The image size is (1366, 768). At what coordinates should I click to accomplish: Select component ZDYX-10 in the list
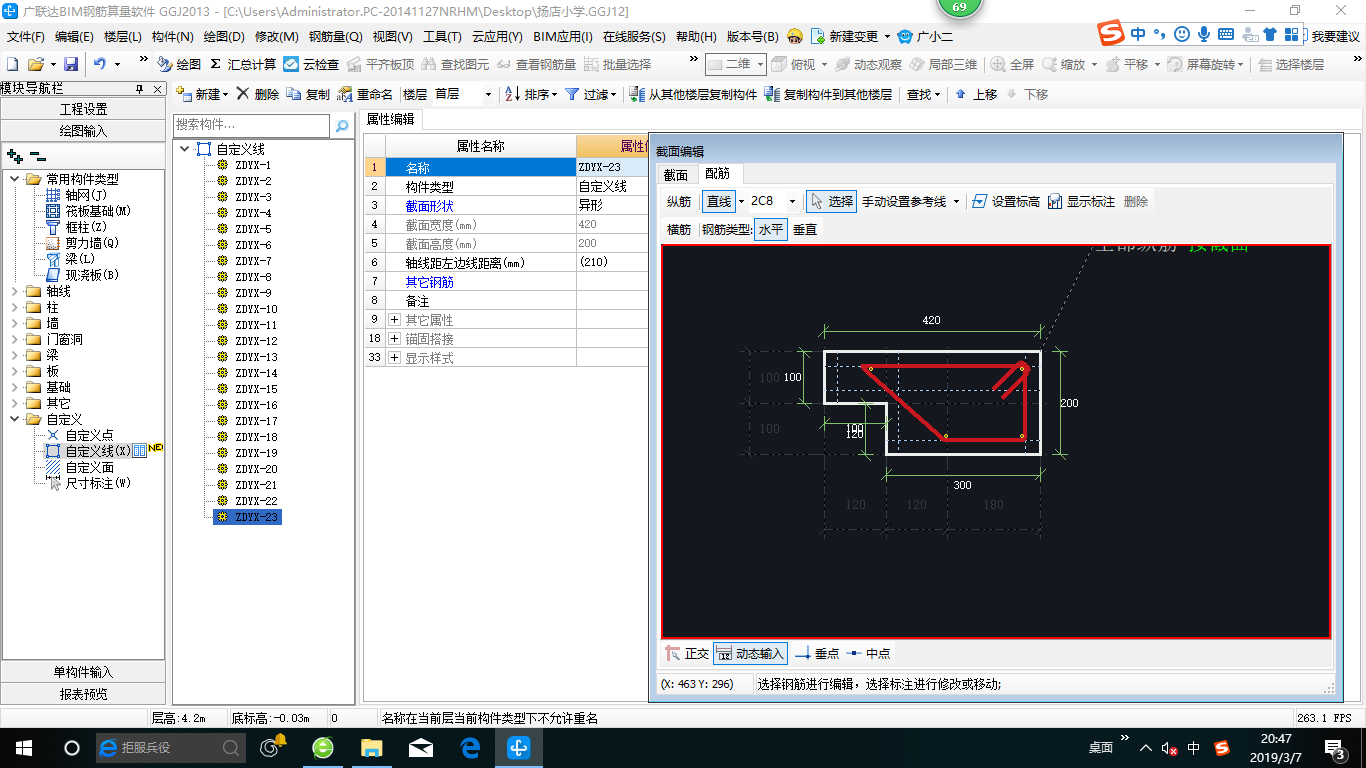[x=256, y=309]
